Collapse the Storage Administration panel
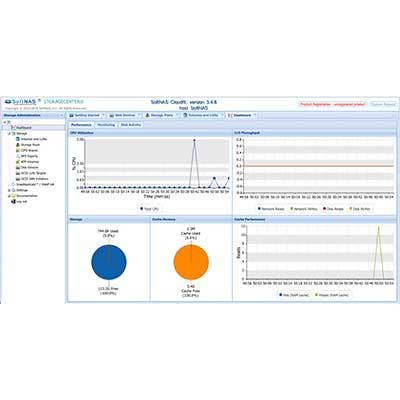Screen dimensions: 400x400 tap(61, 115)
